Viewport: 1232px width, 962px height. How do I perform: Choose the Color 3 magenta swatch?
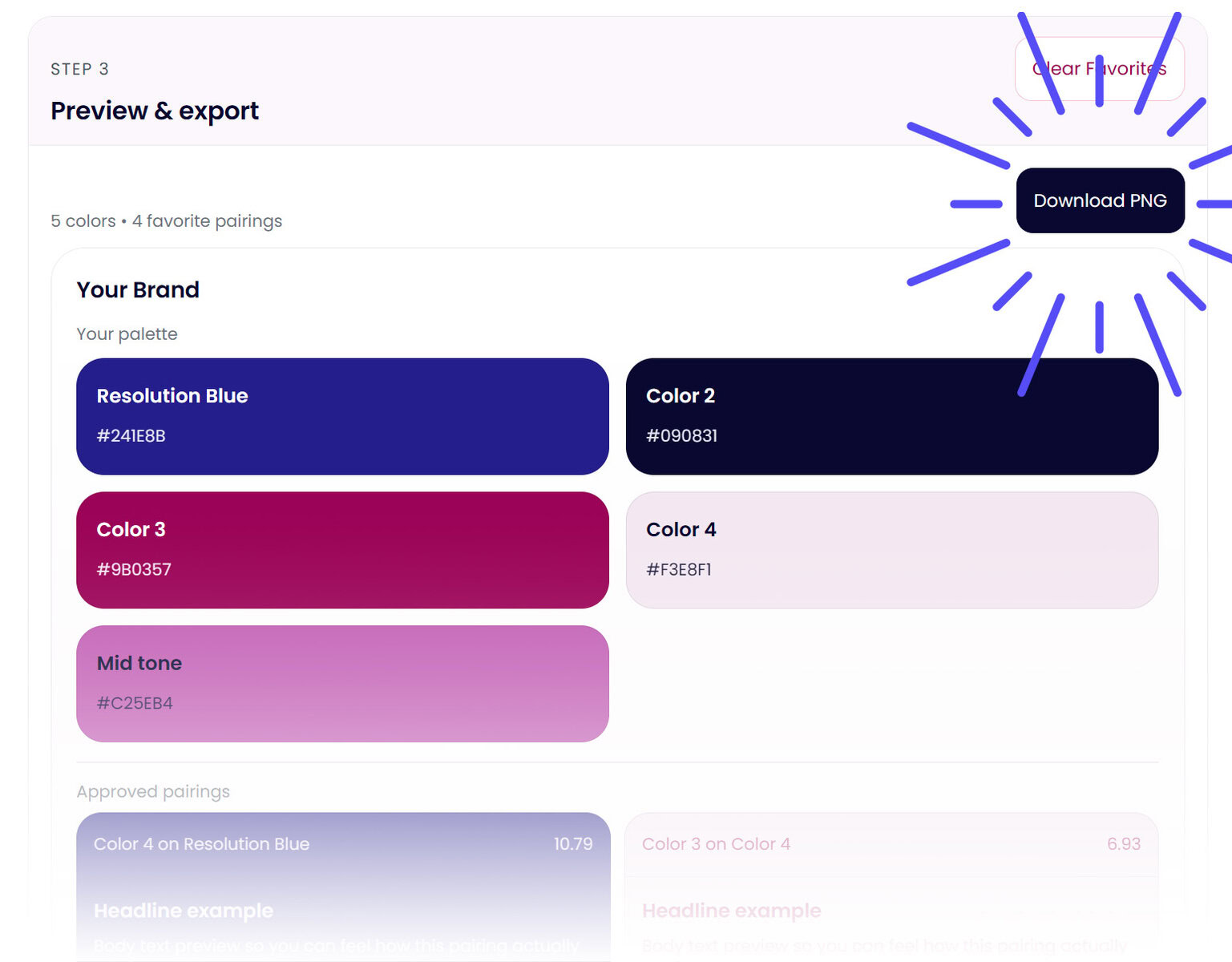coord(342,550)
